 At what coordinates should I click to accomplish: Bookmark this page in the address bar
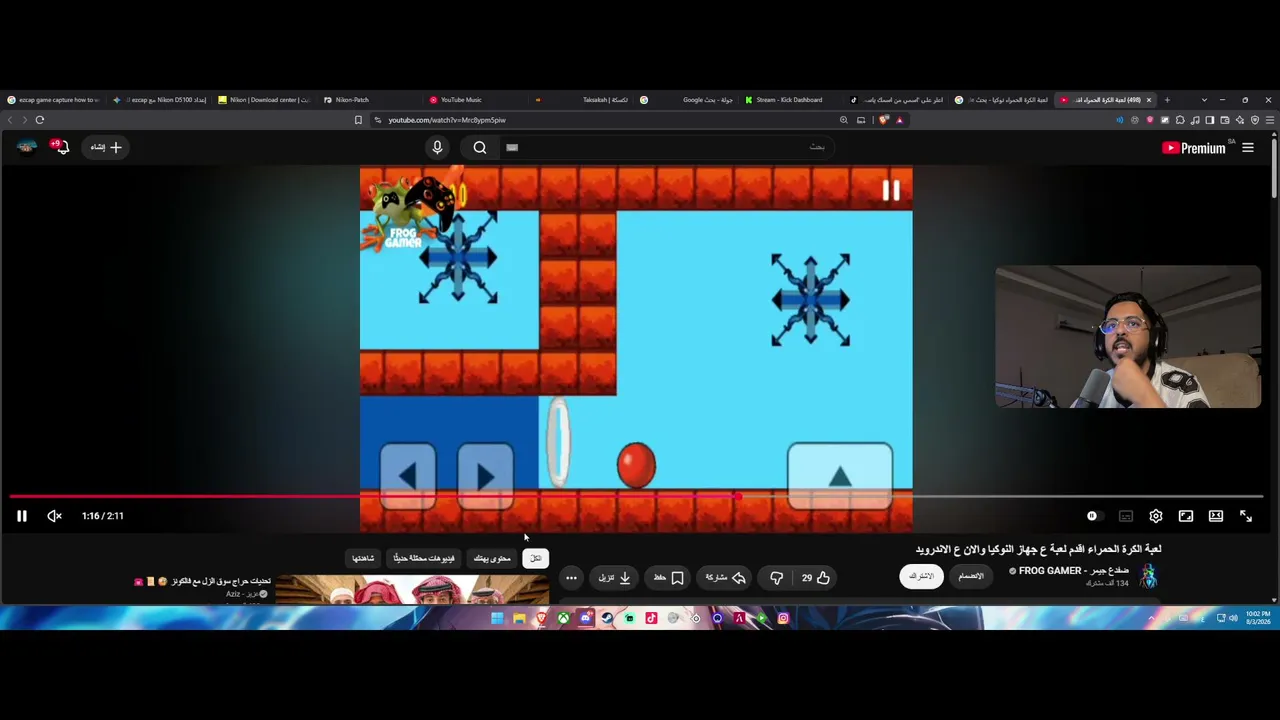click(x=358, y=120)
